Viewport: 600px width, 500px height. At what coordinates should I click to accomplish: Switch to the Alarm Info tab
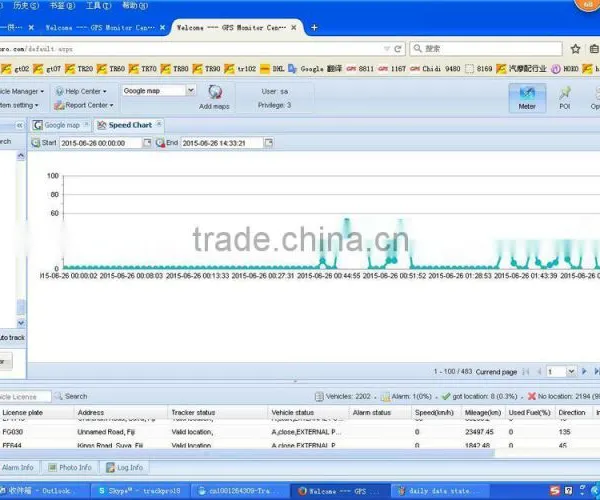[x=18, y=467]
